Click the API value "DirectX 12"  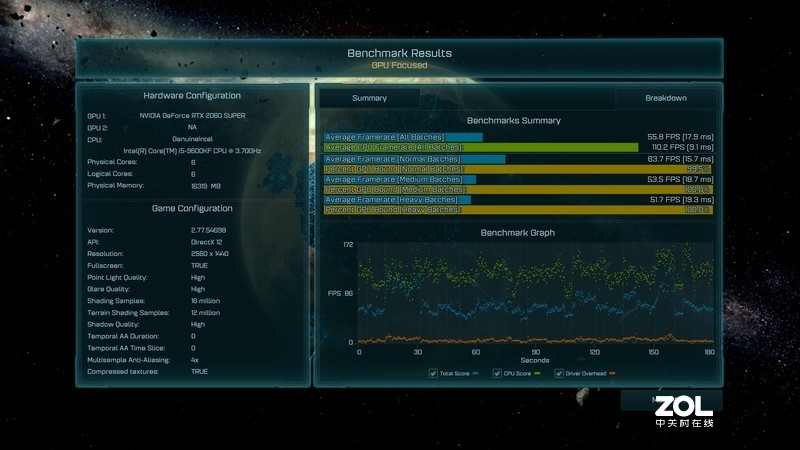click(207, 242)
